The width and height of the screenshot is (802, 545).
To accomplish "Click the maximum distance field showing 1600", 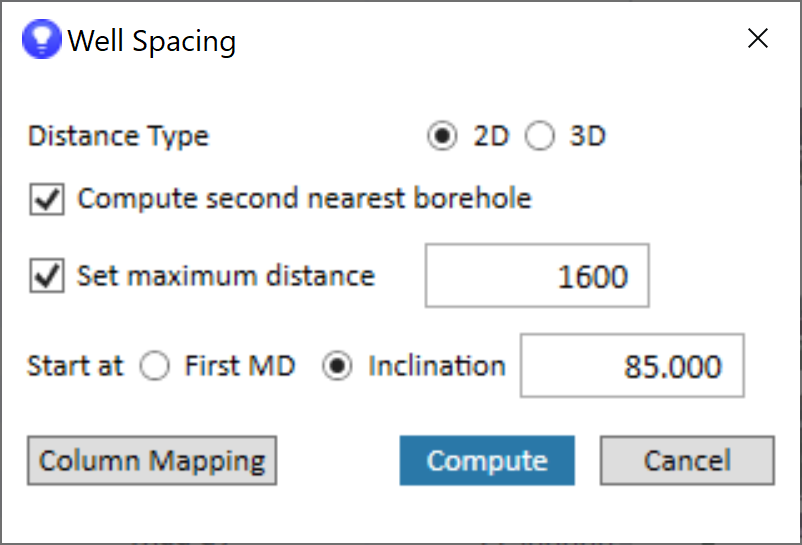I will [x=537, y=275].
